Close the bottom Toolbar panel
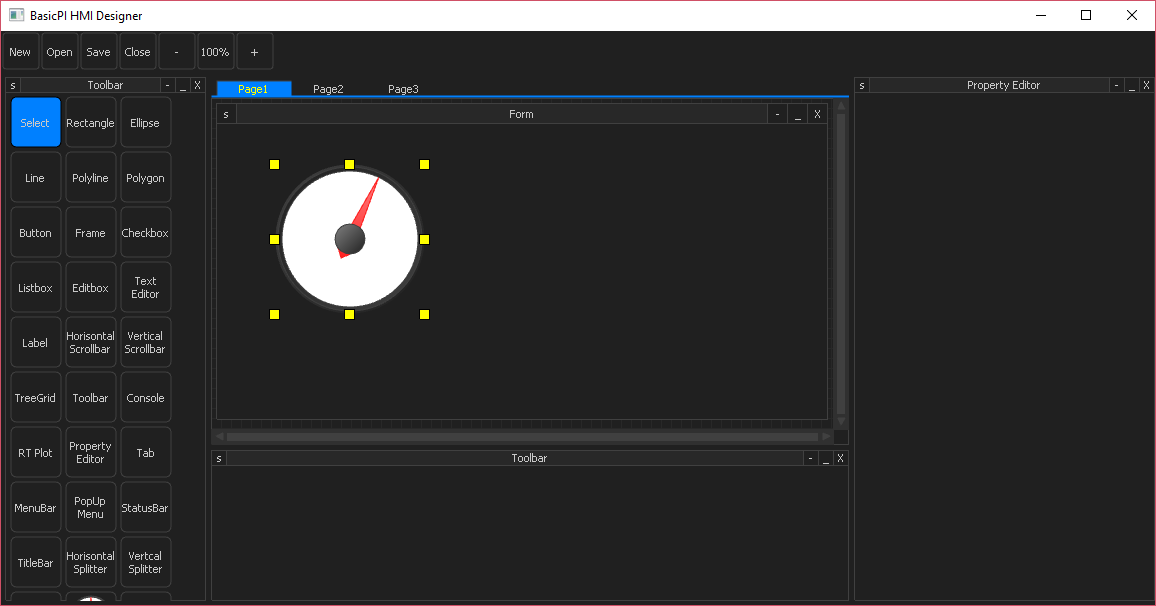Viewport: 1156px width, 606px height. 840,459
